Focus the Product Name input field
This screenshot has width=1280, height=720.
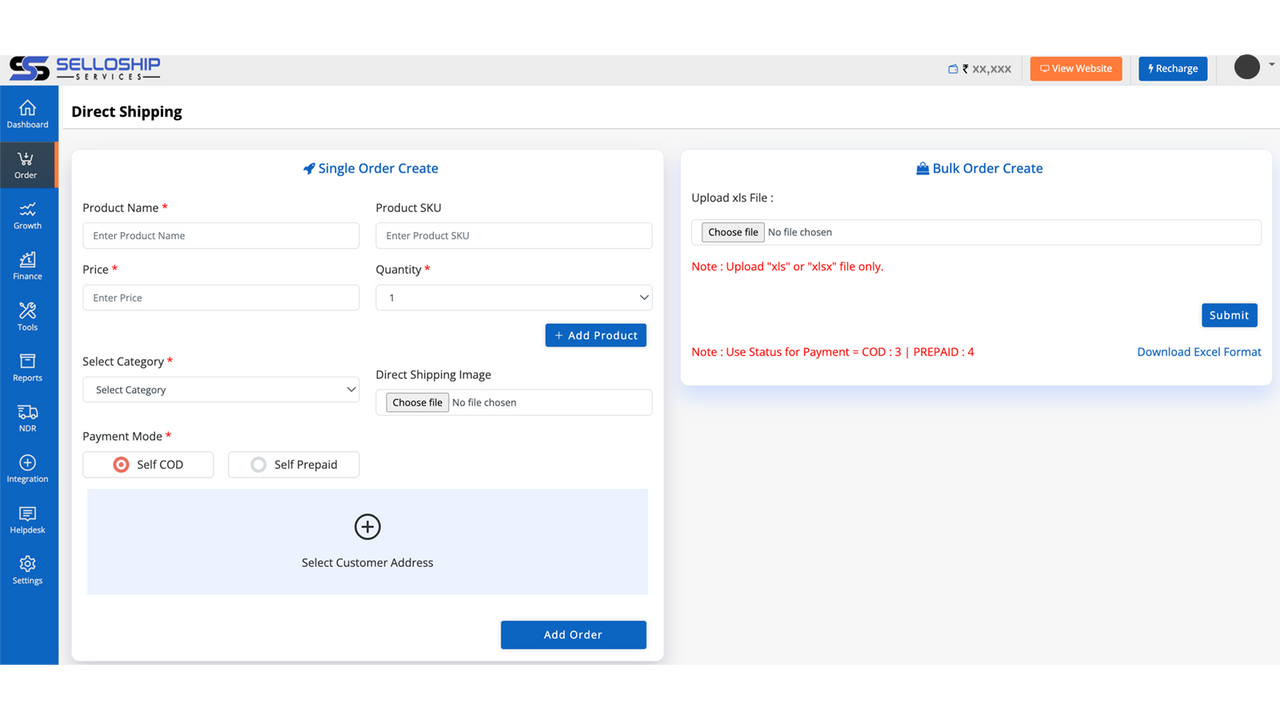(221, 236)
